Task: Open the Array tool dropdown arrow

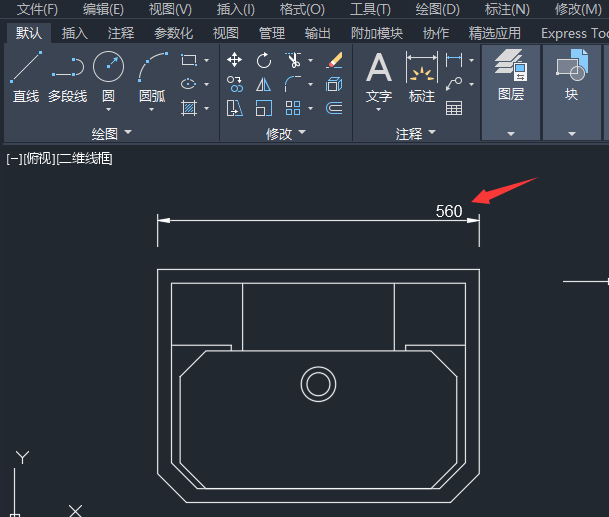Action: click(311, 108)
